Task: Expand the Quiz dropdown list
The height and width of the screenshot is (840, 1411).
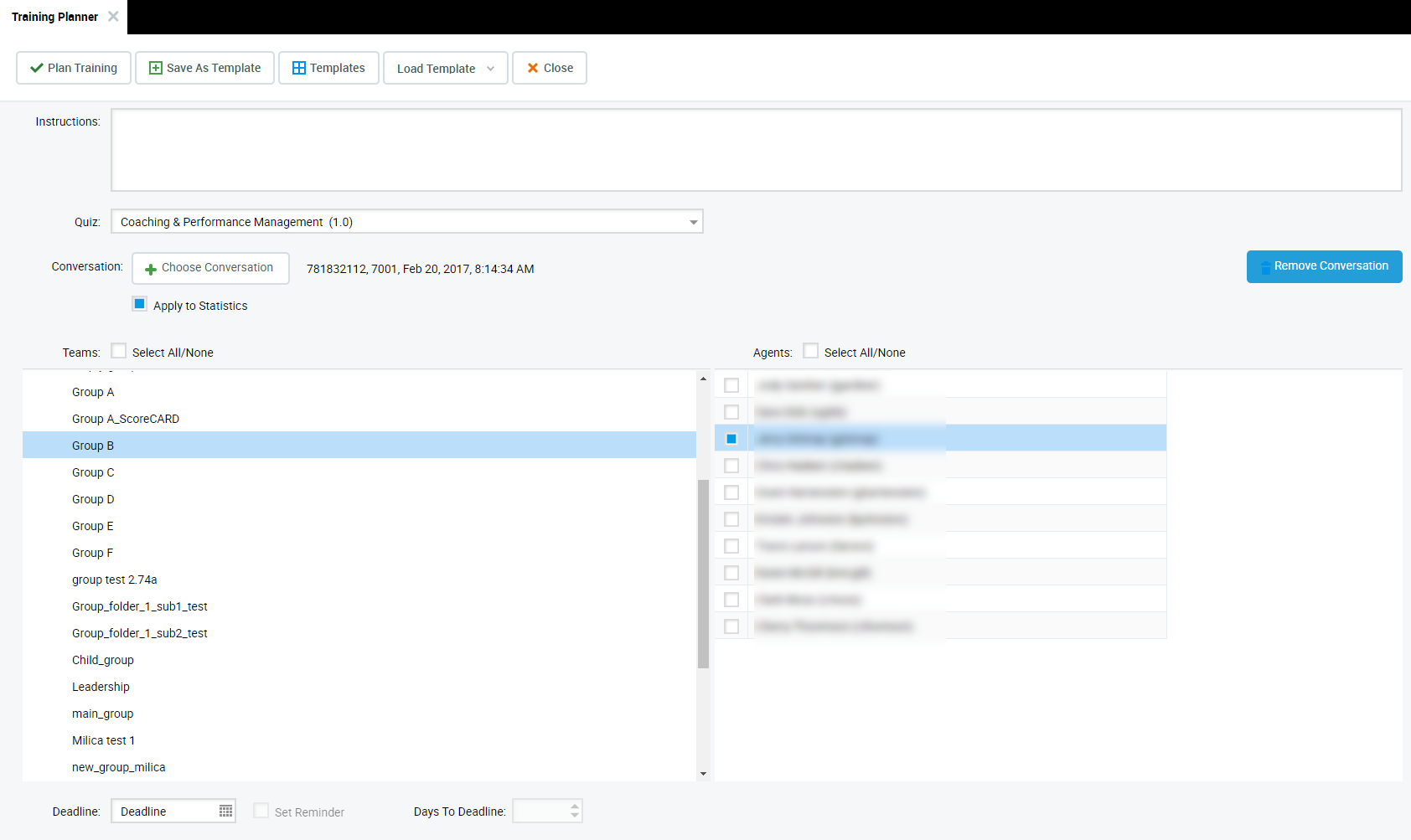Action: [x=693, y=222]
